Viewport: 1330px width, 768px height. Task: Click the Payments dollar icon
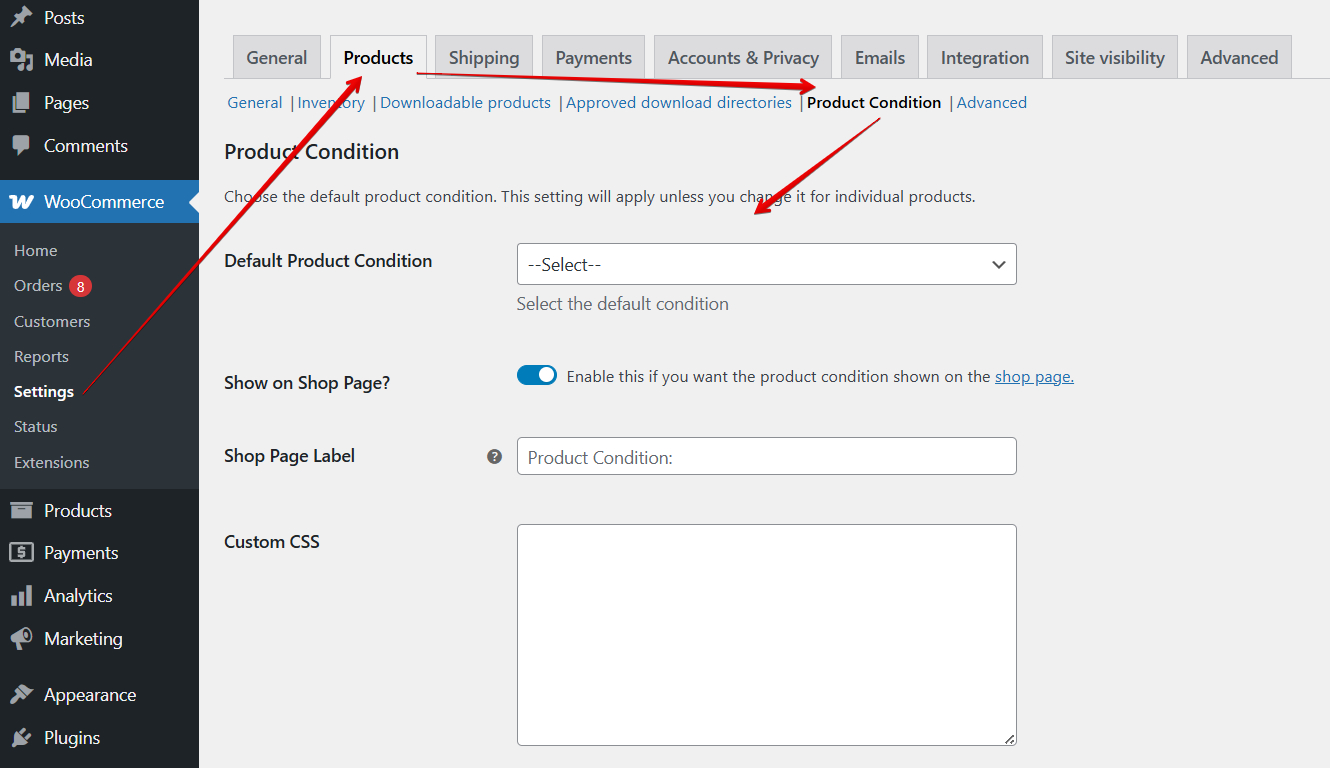[x=21, y=553]
